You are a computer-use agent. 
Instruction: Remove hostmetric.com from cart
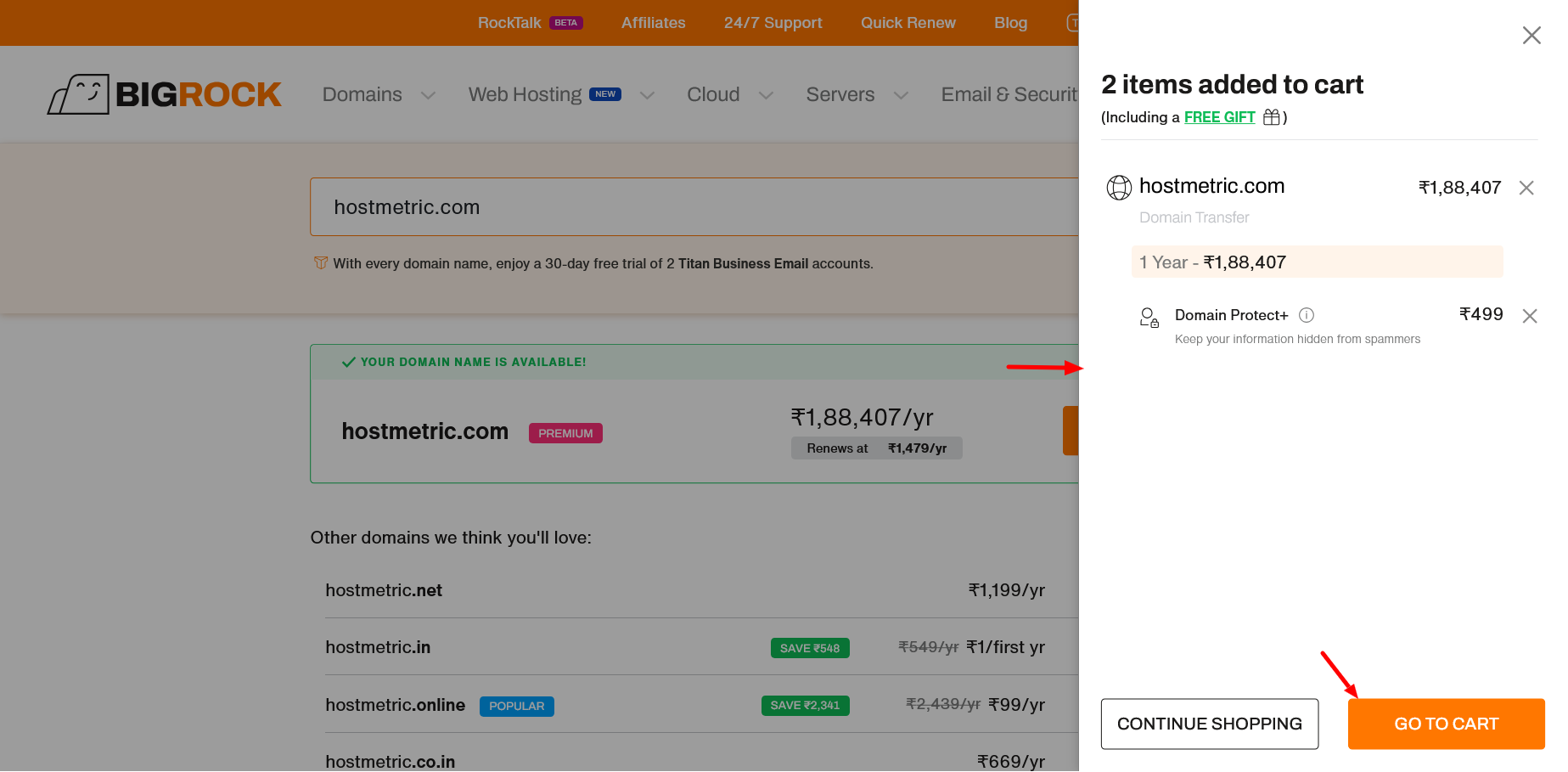(1526, 188)
